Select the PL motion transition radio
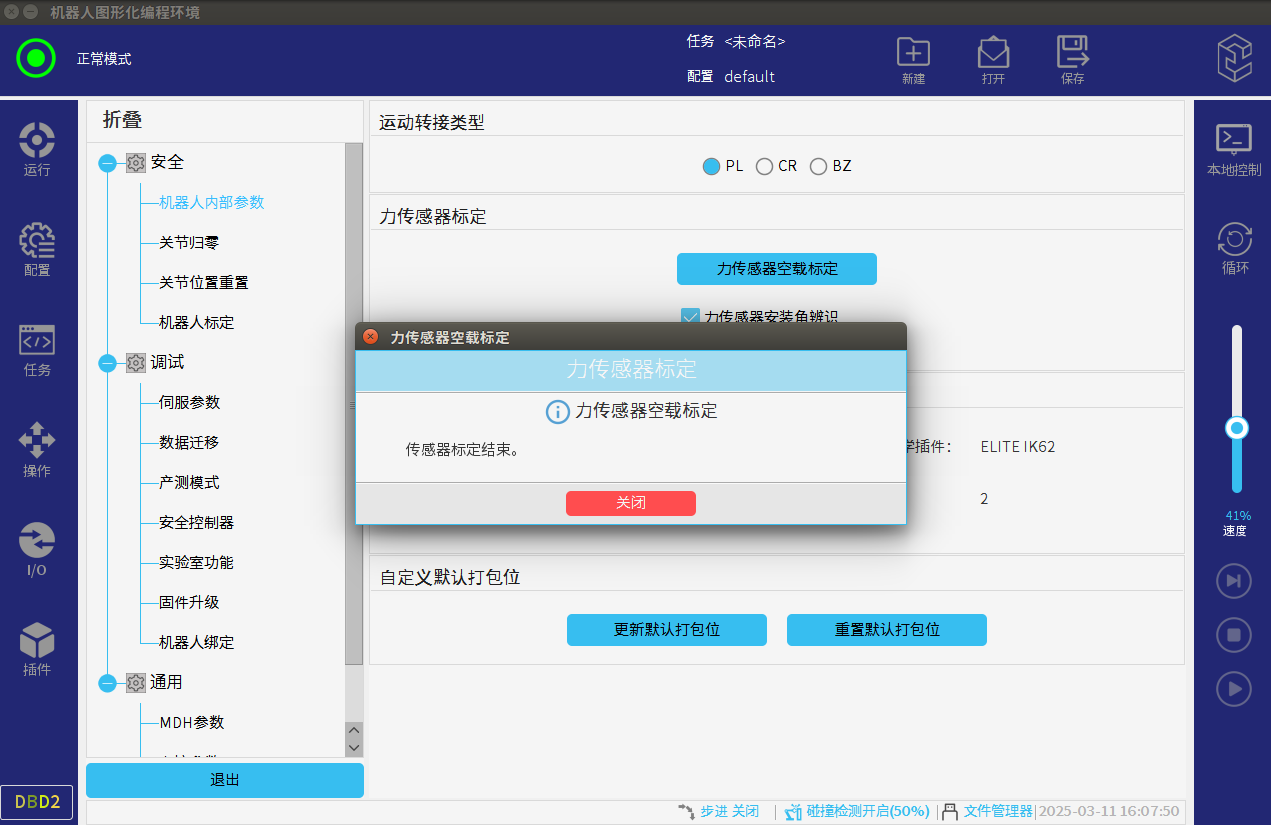The width and height of the screenshot is (1271, 825). [x=712, y=167]
